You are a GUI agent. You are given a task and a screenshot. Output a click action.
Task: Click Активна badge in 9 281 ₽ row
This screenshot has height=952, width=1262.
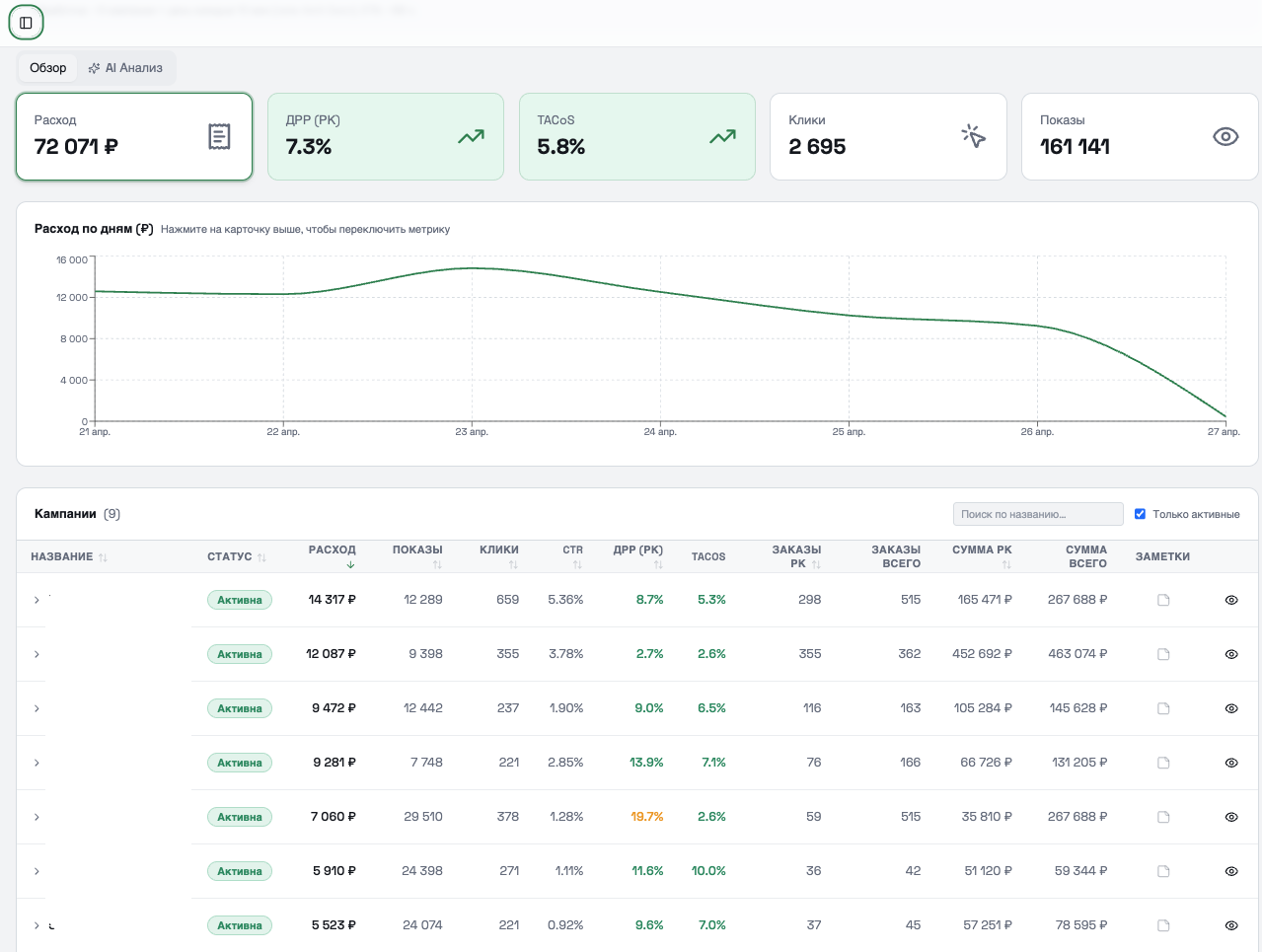click(x=240, y=763)
